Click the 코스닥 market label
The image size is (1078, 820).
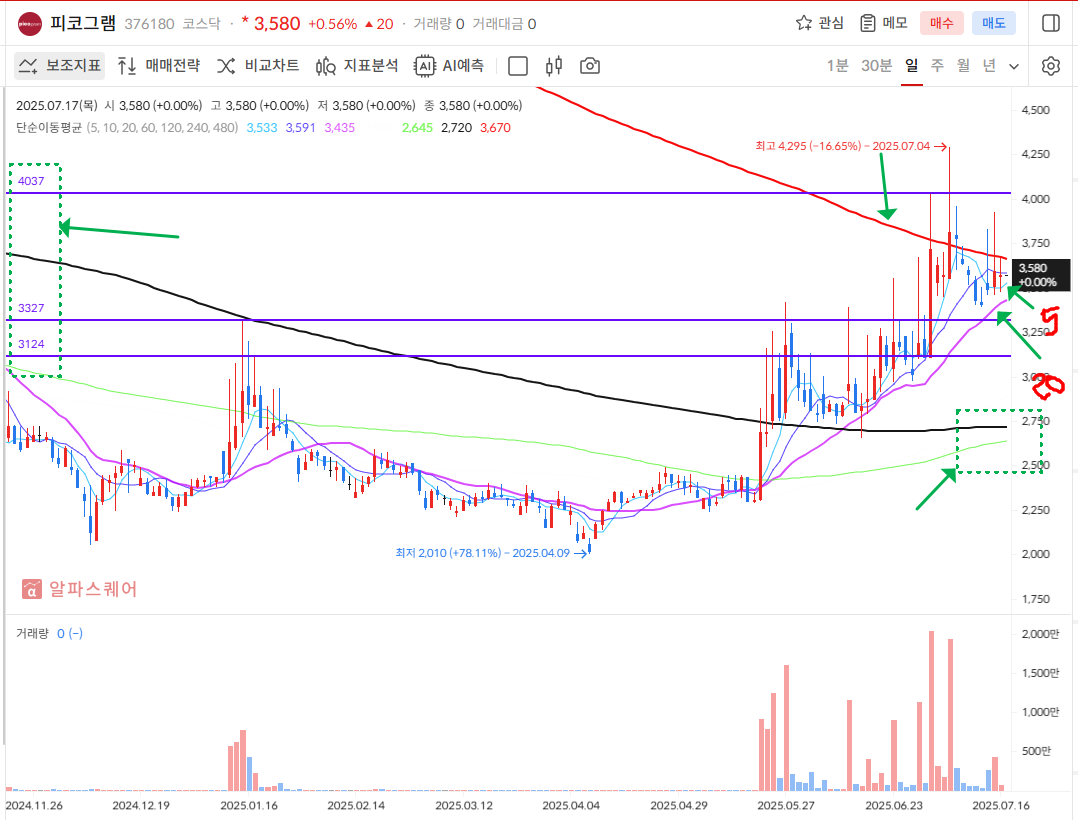tap(201, 24)
